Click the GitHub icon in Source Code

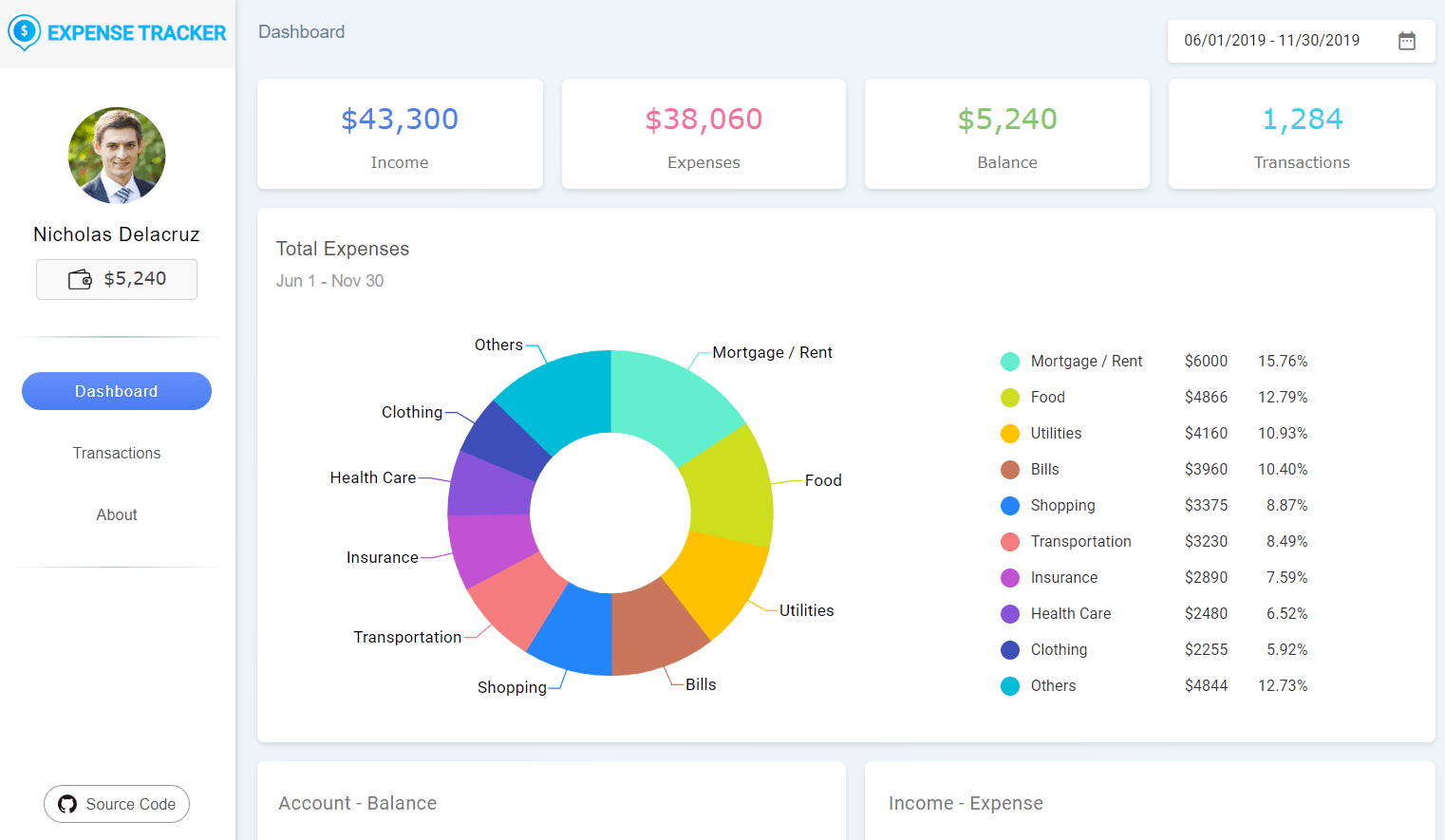point(67,804)
